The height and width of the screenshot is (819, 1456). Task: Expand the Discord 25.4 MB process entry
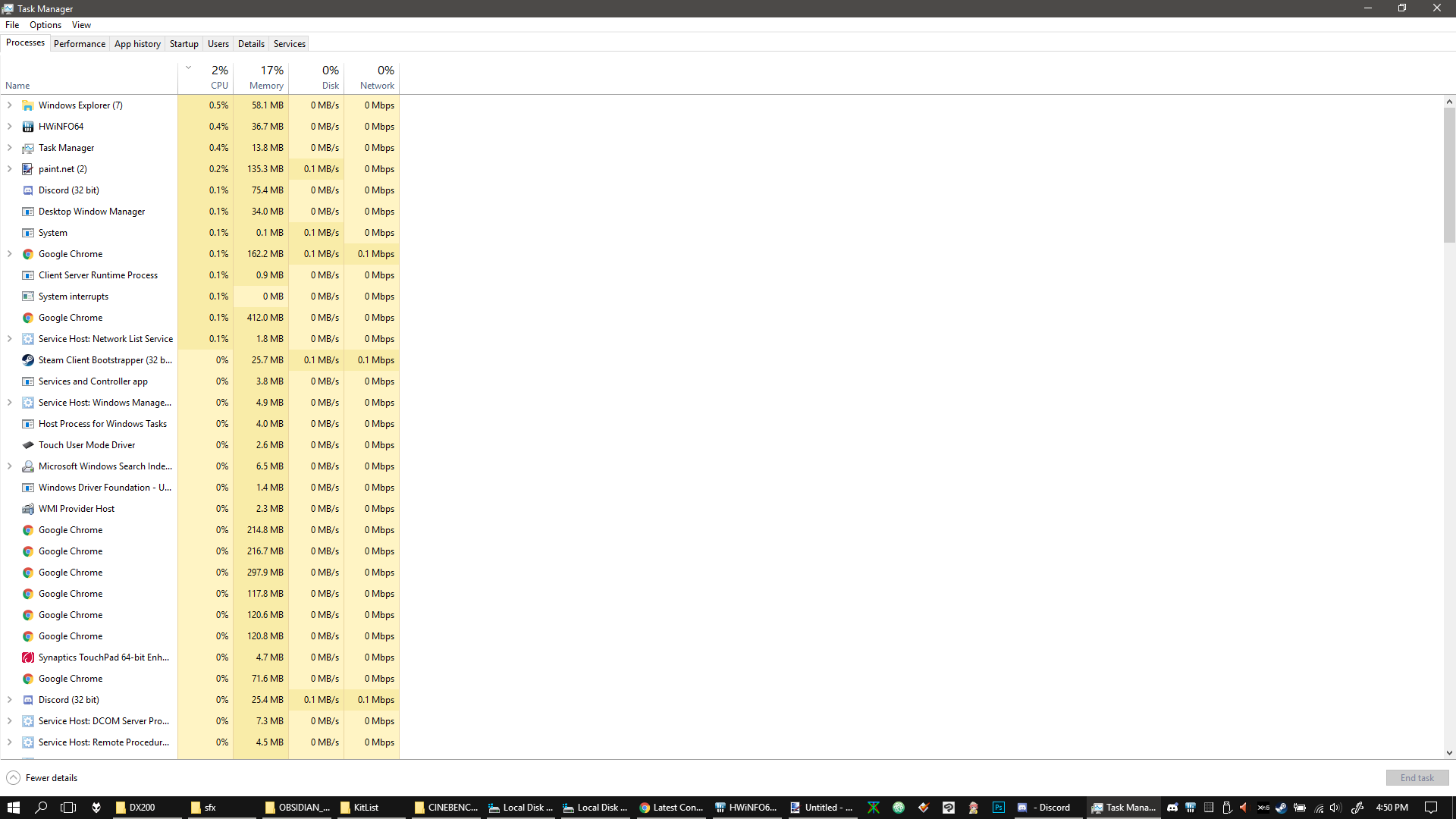(10, 700)
